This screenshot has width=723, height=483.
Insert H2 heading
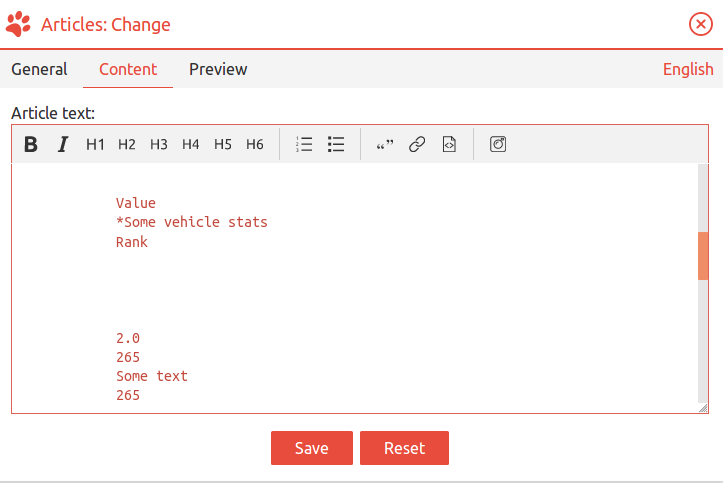pyautogui.click(x=127, y=144)
